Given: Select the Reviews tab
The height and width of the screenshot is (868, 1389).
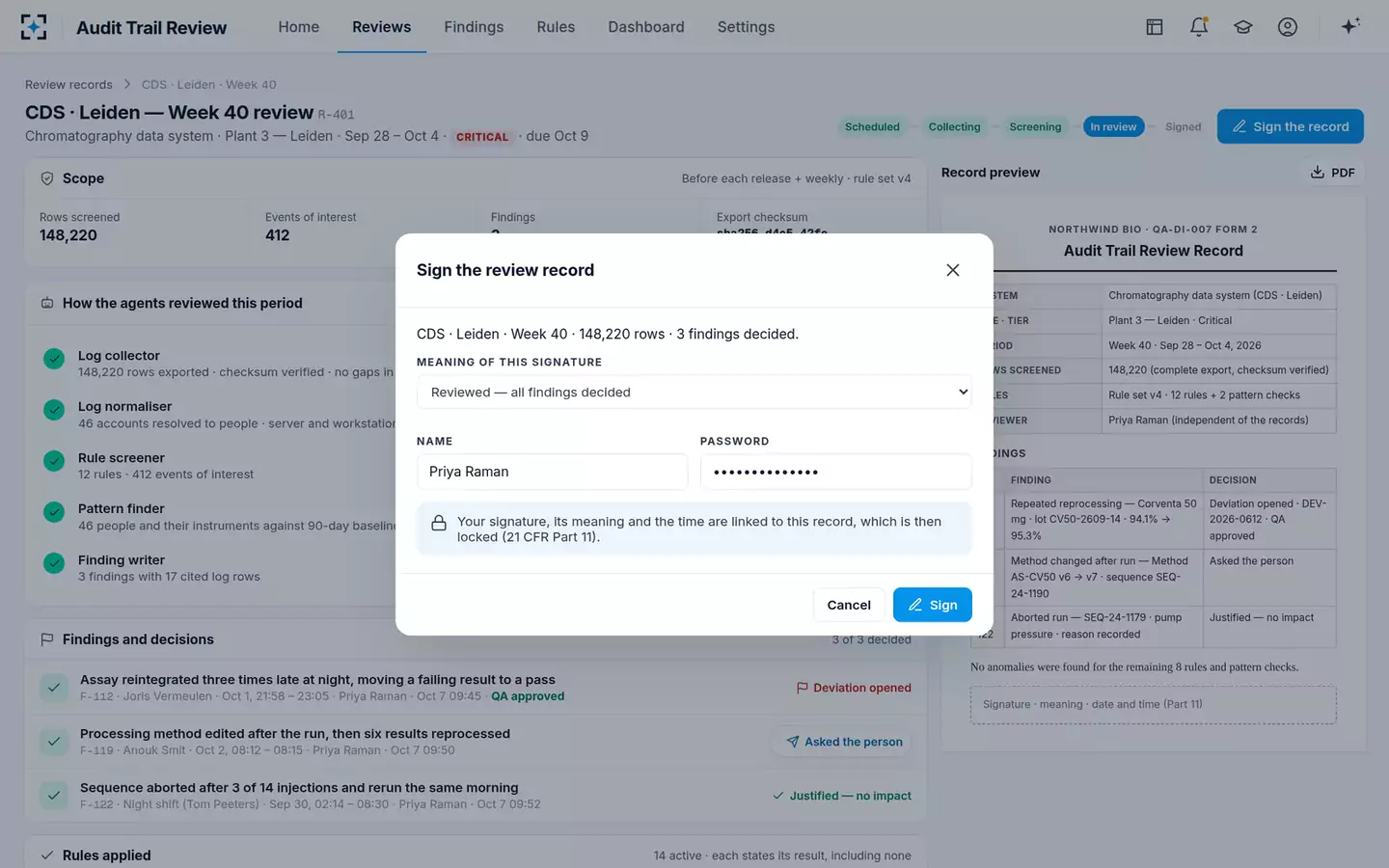Looking at the screenshot, I should [x=382, y=27].
